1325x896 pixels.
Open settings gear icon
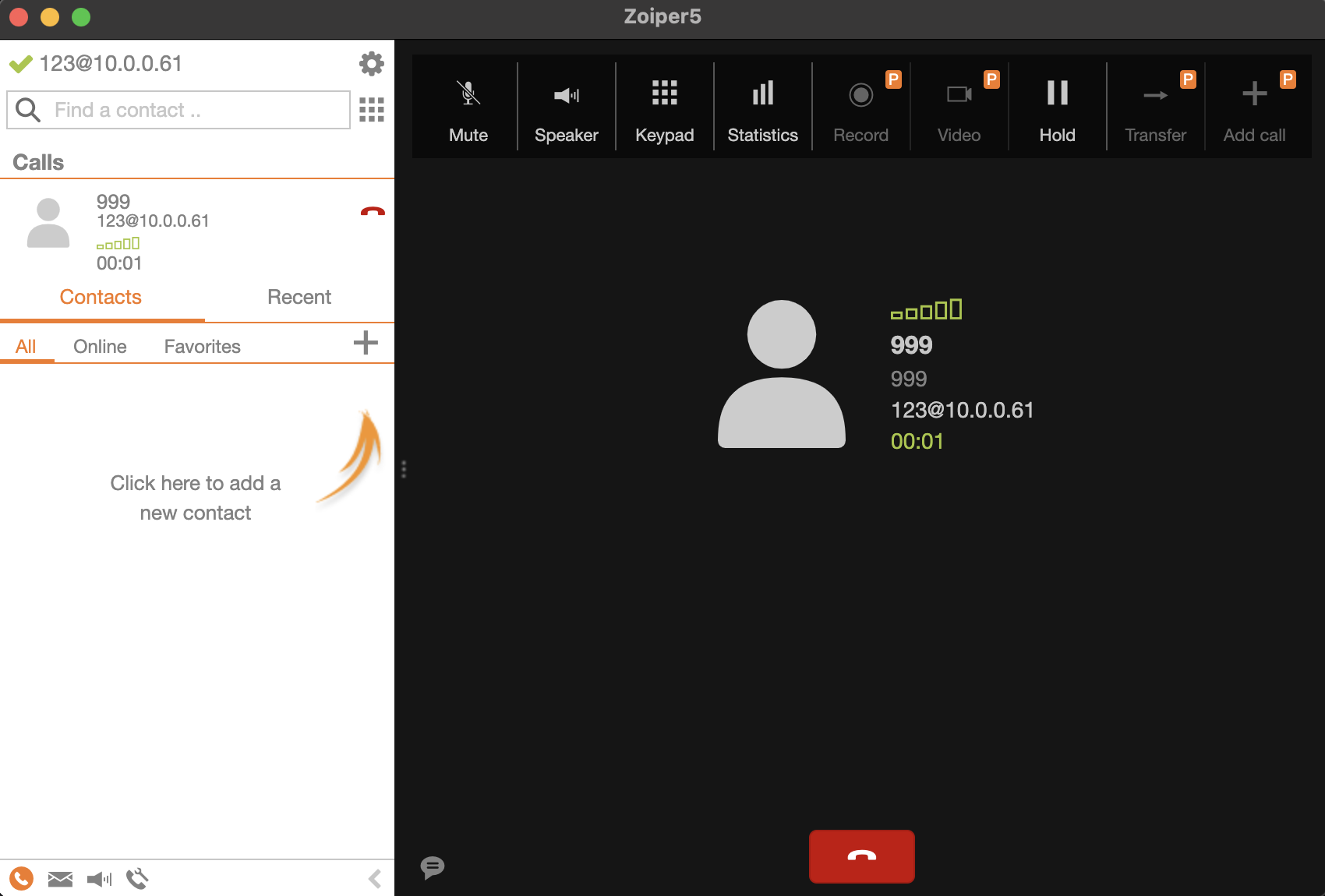pos(372,64)
